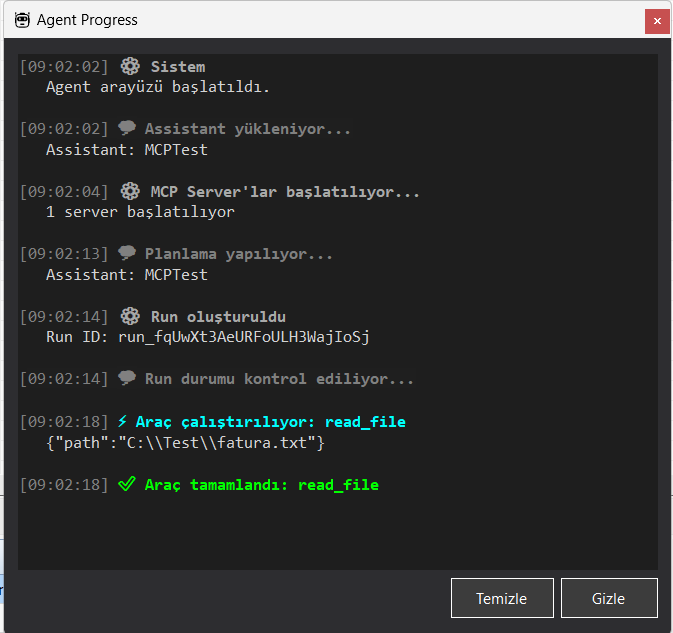The image size is (673, 633).
Task: Click the JSON path line with fatura.txt
Action: click(185, 442)
